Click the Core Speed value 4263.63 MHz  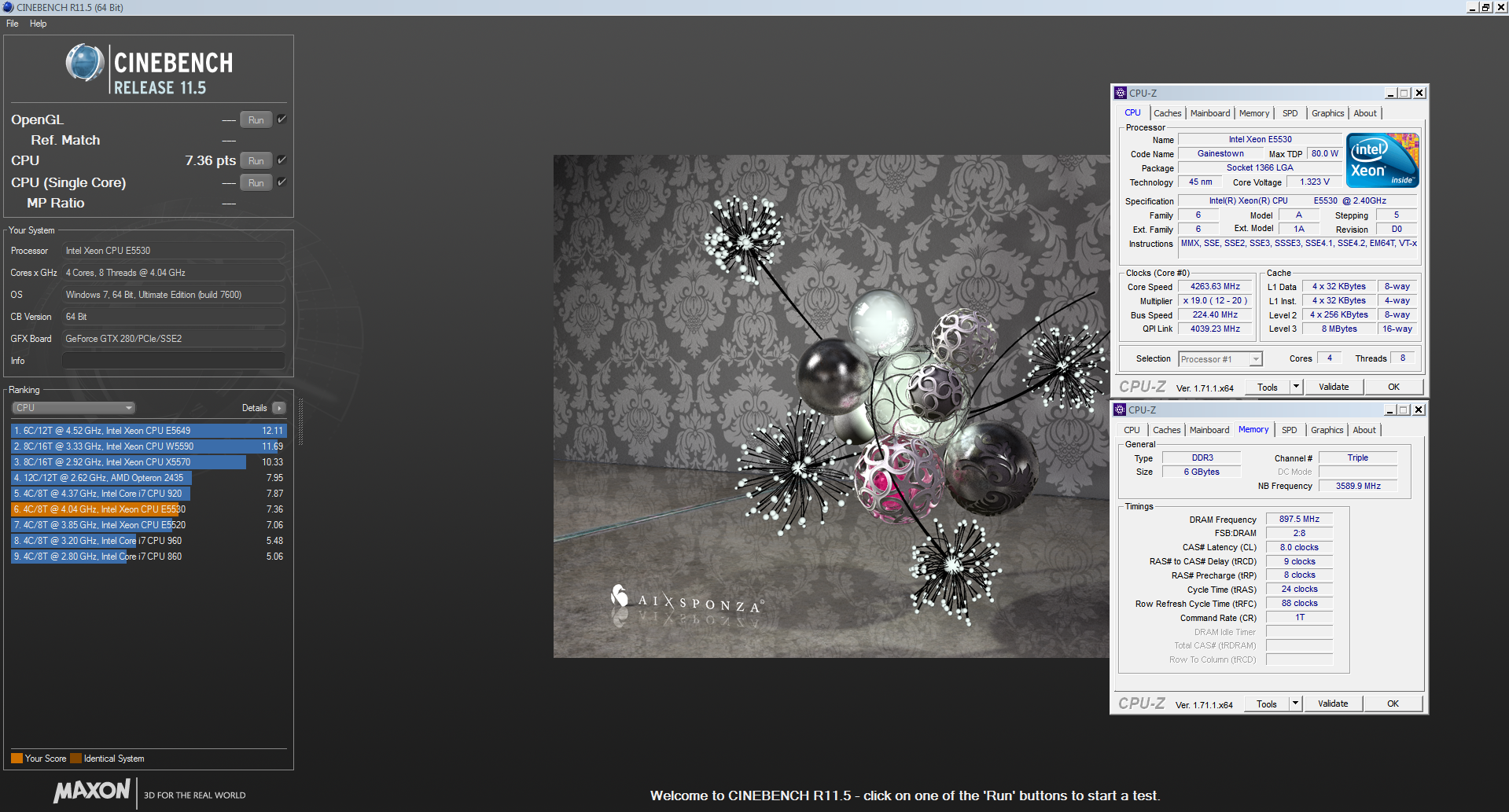click(x=1215, y=287)
